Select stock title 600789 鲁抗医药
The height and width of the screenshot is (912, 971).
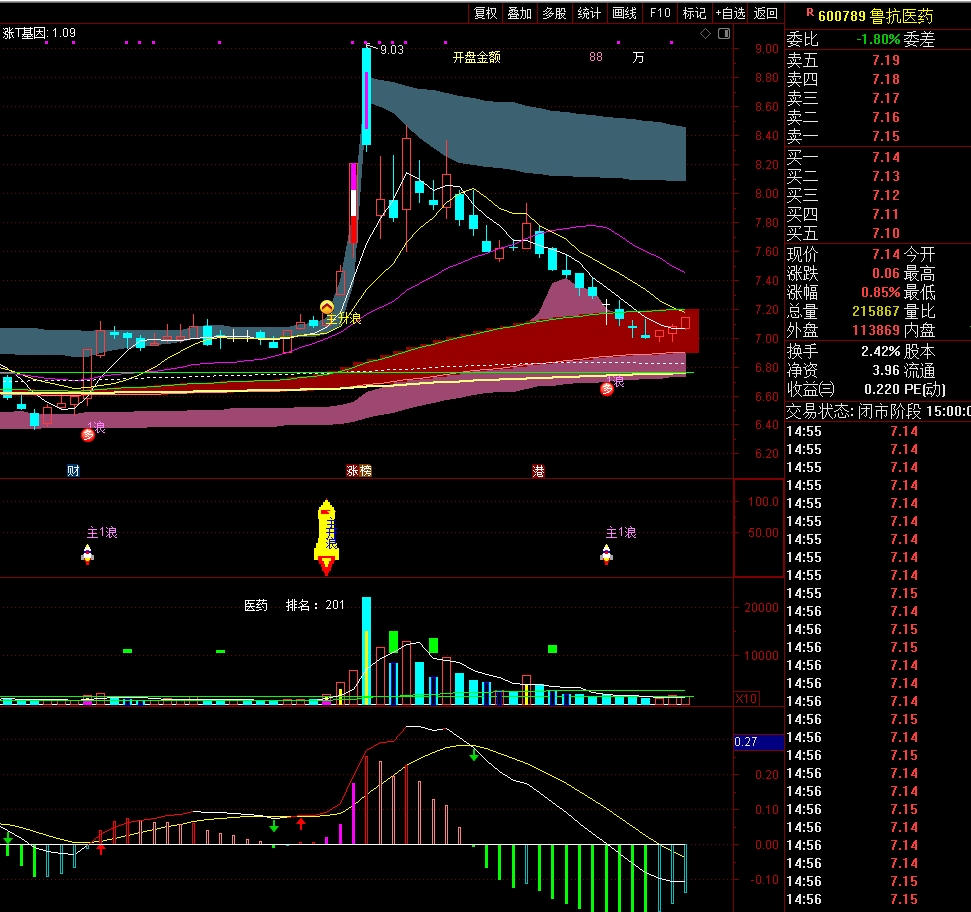pos(875,16)
